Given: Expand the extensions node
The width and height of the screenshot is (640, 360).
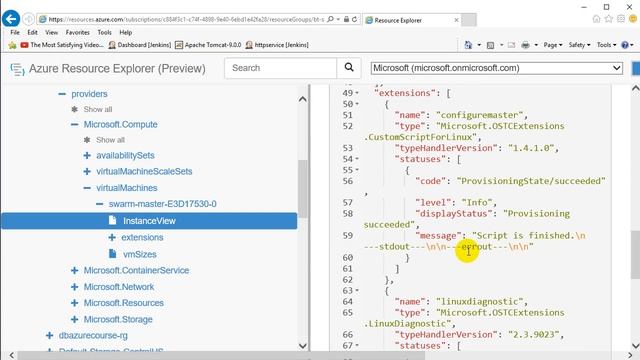Looking at the screenshot, I should click(x=112, y=238).
